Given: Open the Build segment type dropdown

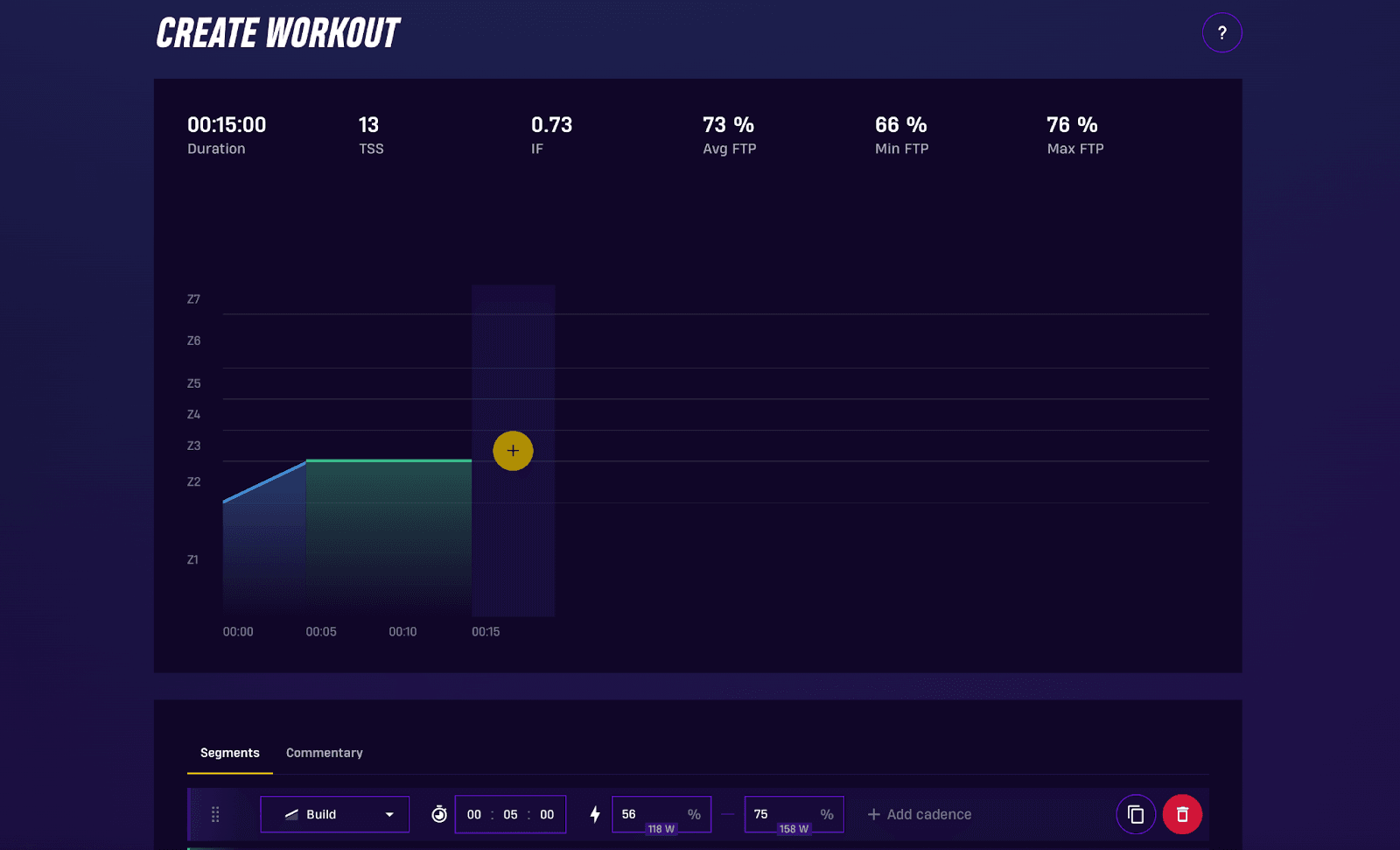Looking at the screenshot, I should (334, 814).
